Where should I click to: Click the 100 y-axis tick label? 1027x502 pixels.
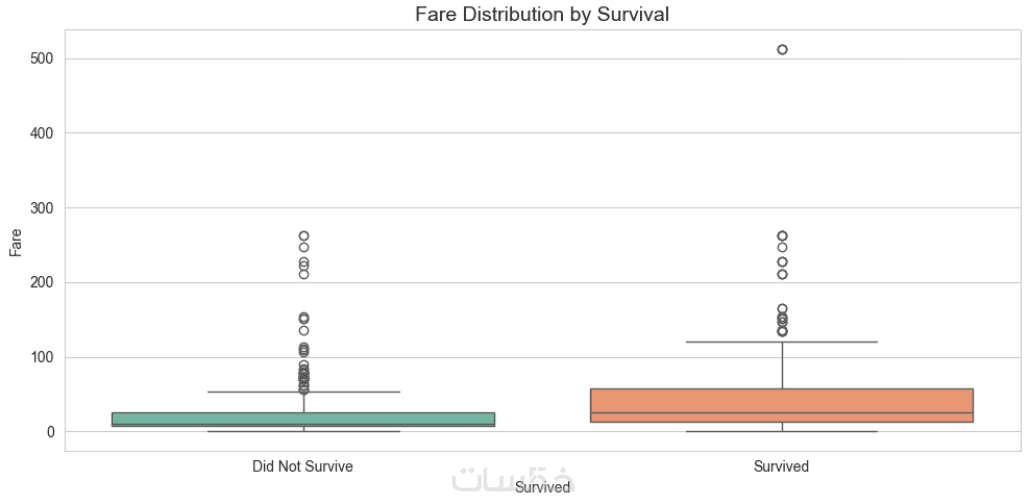pyautogui.click(x=42, y=357)
